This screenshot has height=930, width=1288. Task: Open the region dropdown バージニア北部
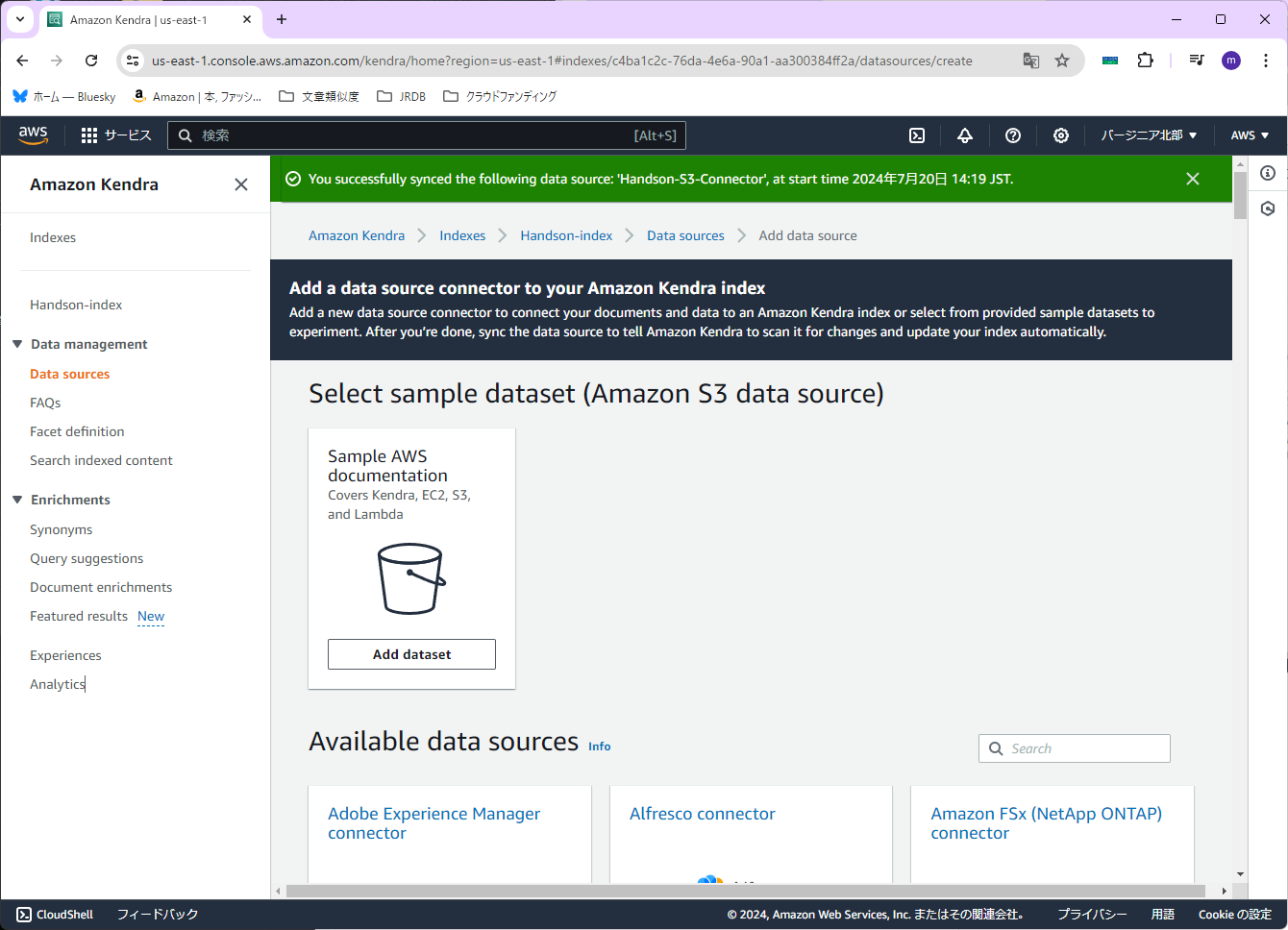pyautogui.click(x=1149, y=135)
